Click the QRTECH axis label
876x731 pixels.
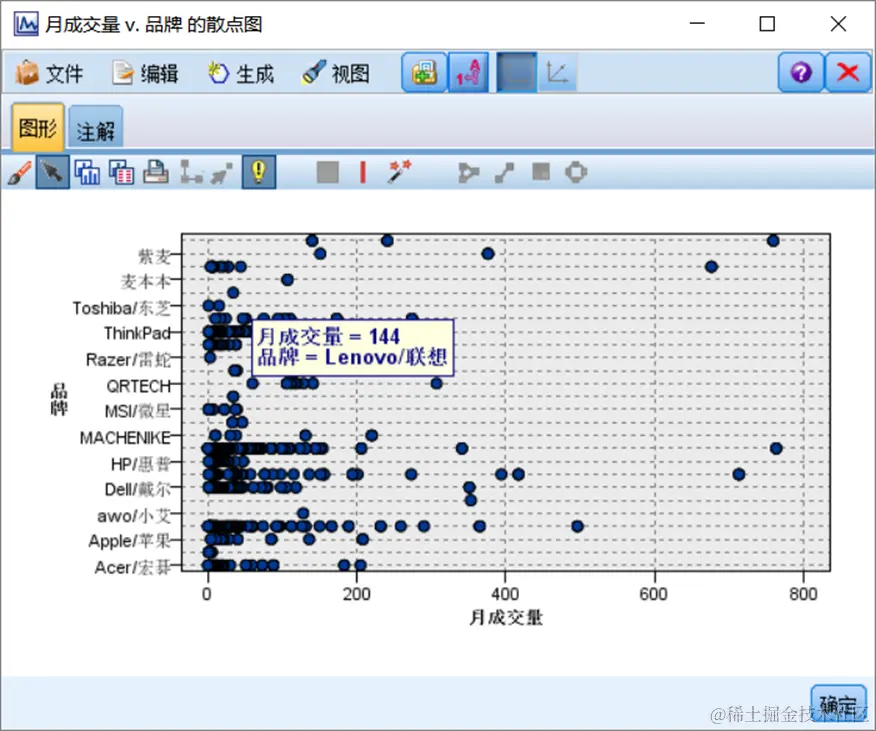139,386
